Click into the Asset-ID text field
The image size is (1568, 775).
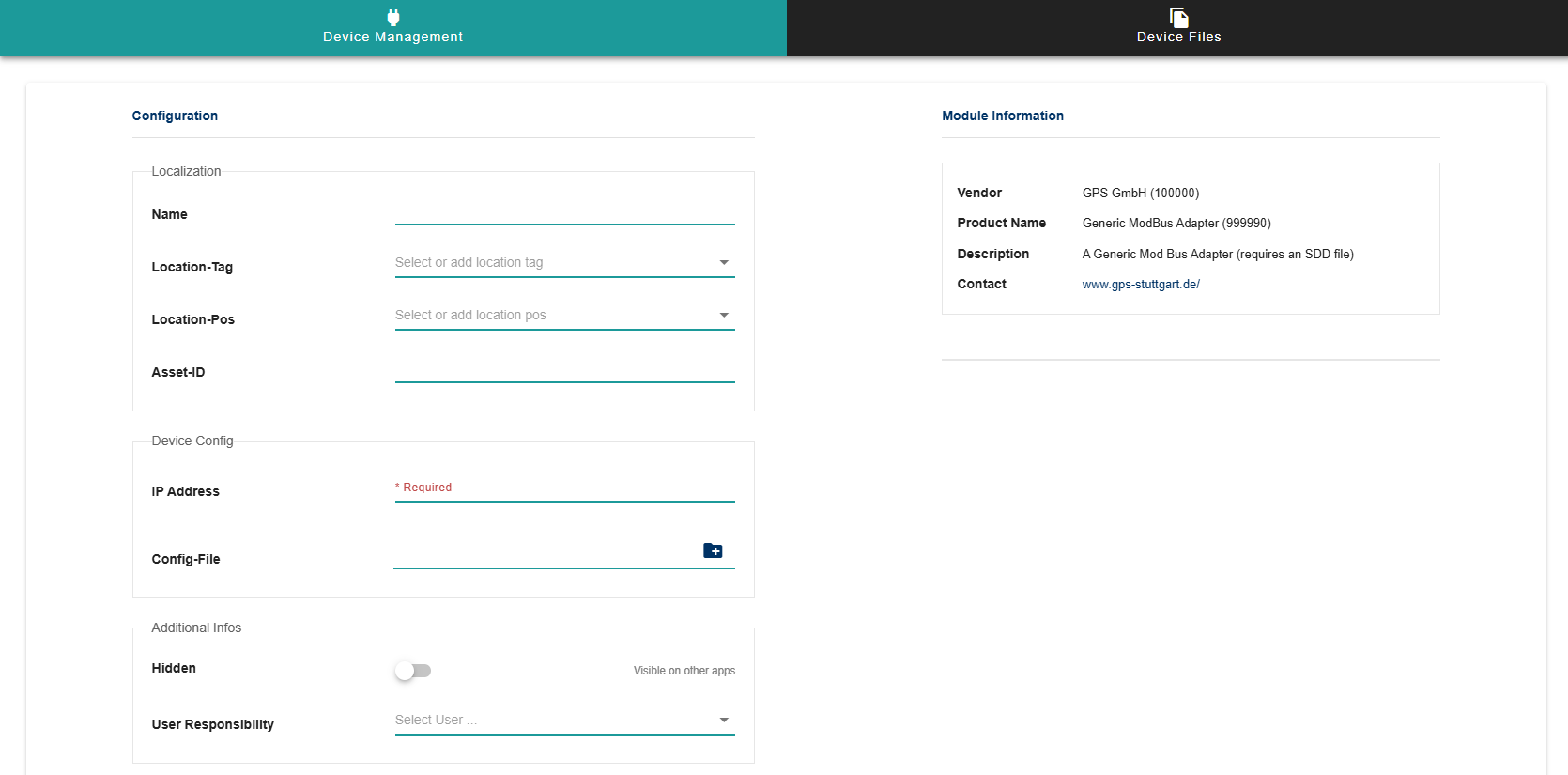click(x=563, y=370)
